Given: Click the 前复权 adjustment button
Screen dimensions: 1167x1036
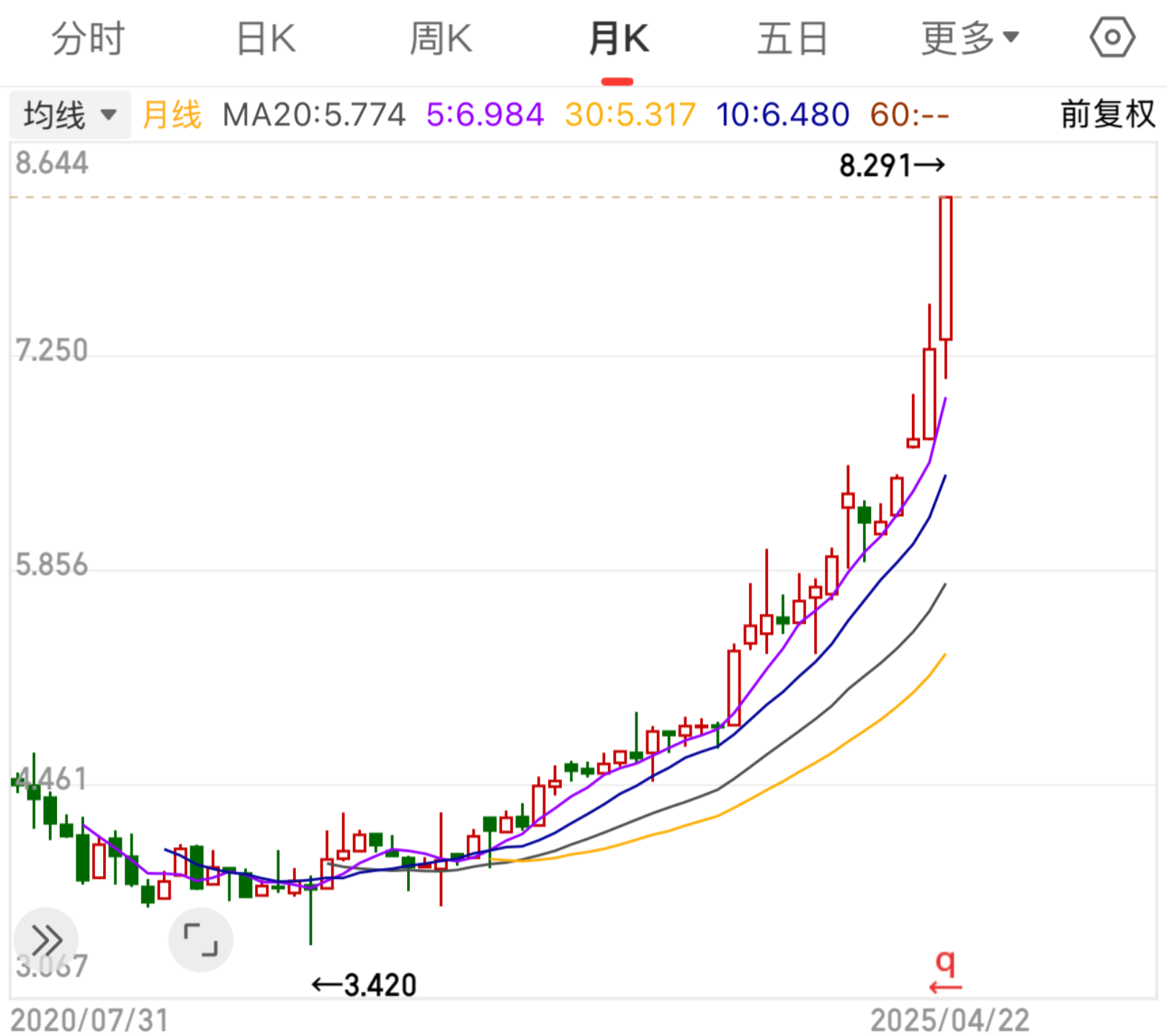Looking at the screenshot, I should 1107,115.
